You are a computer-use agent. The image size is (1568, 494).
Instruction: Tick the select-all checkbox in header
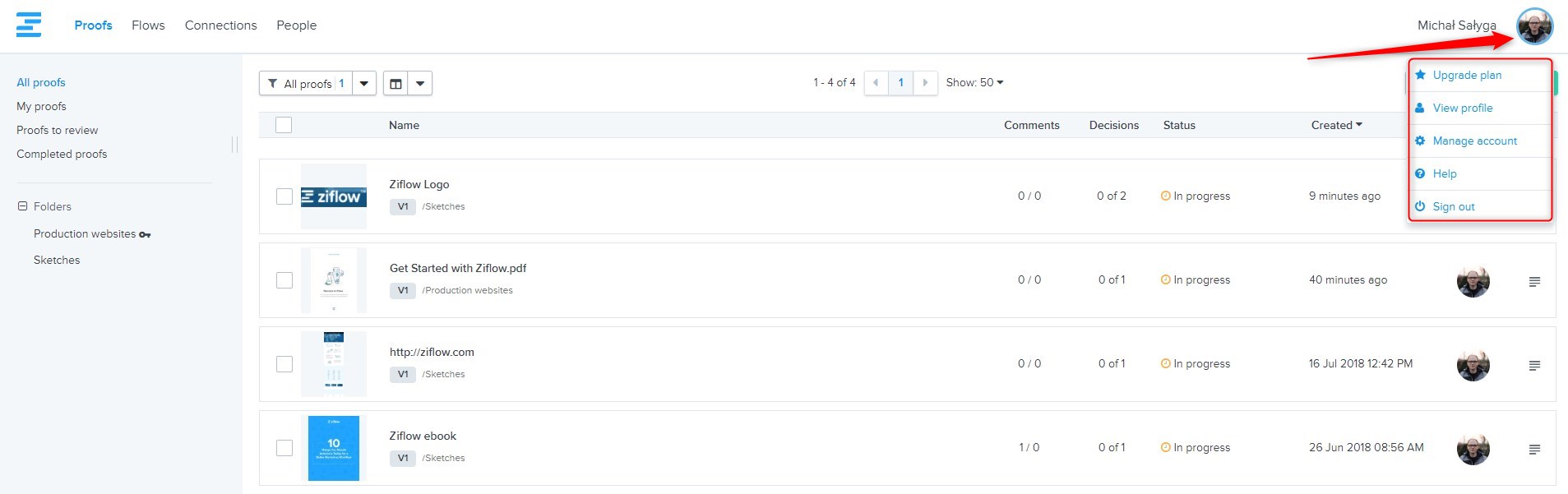point(284,125)
